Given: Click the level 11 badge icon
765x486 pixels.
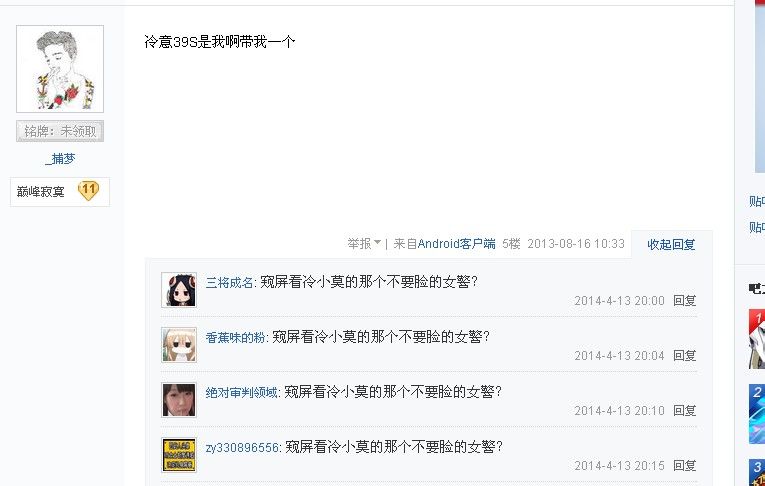Looking at the screenshot, I should [88, 190].
